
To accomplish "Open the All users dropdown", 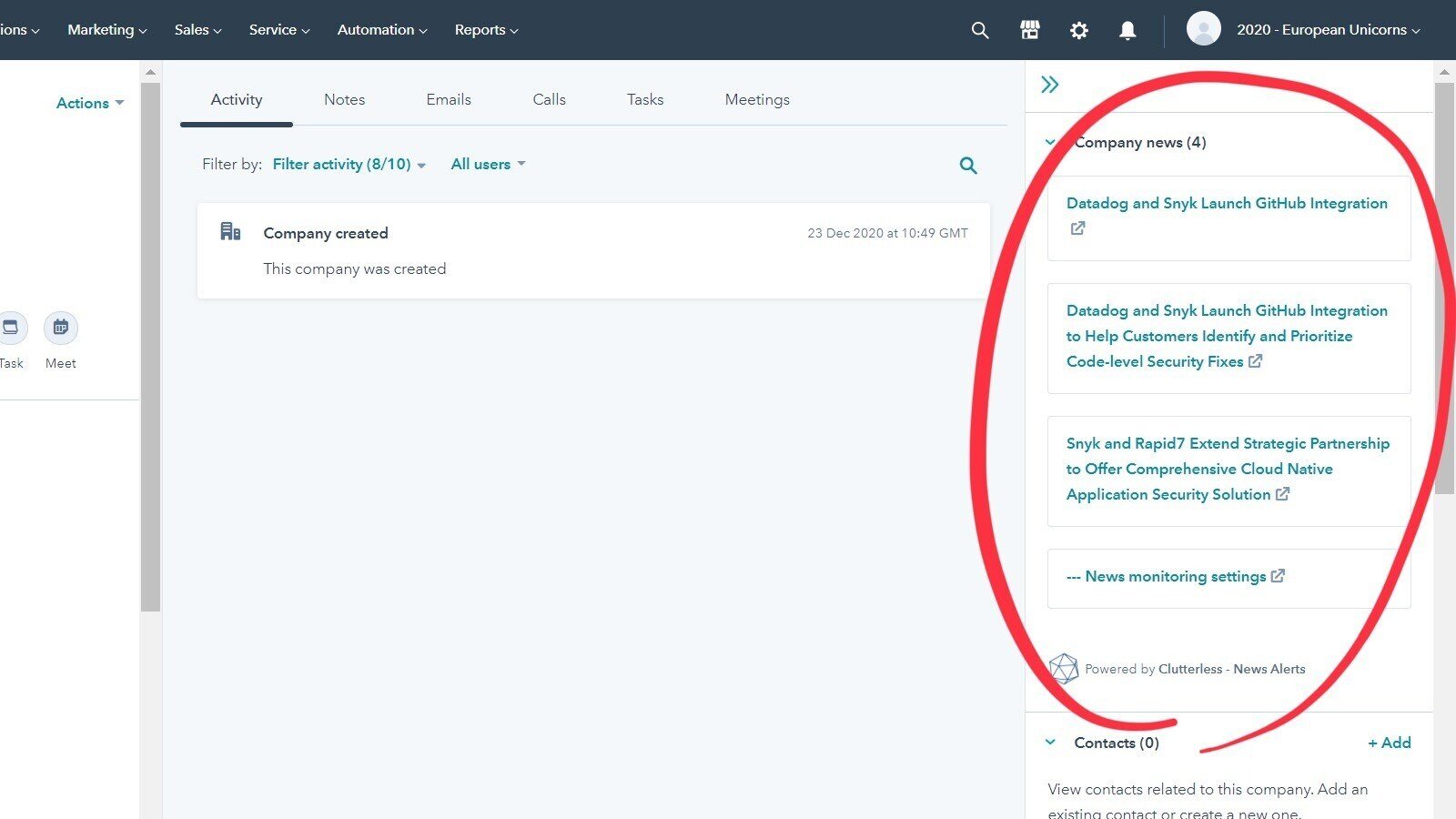I will (487, 164).
